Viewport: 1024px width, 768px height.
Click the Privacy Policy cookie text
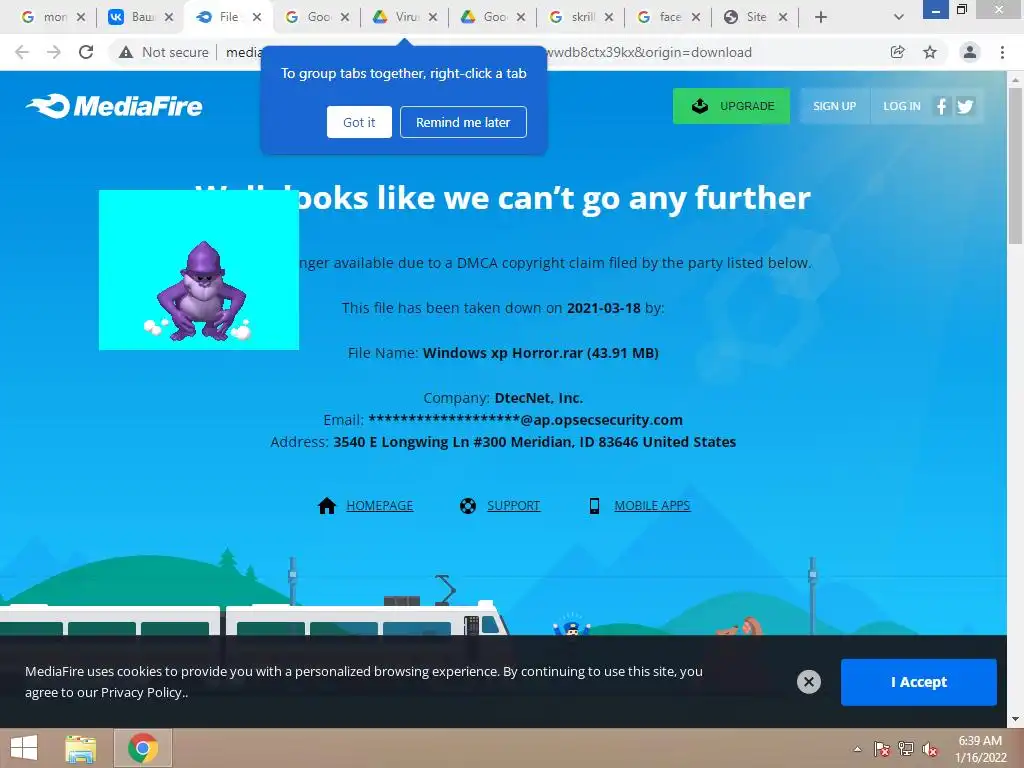pyautogui.click(x=141, y=693)
